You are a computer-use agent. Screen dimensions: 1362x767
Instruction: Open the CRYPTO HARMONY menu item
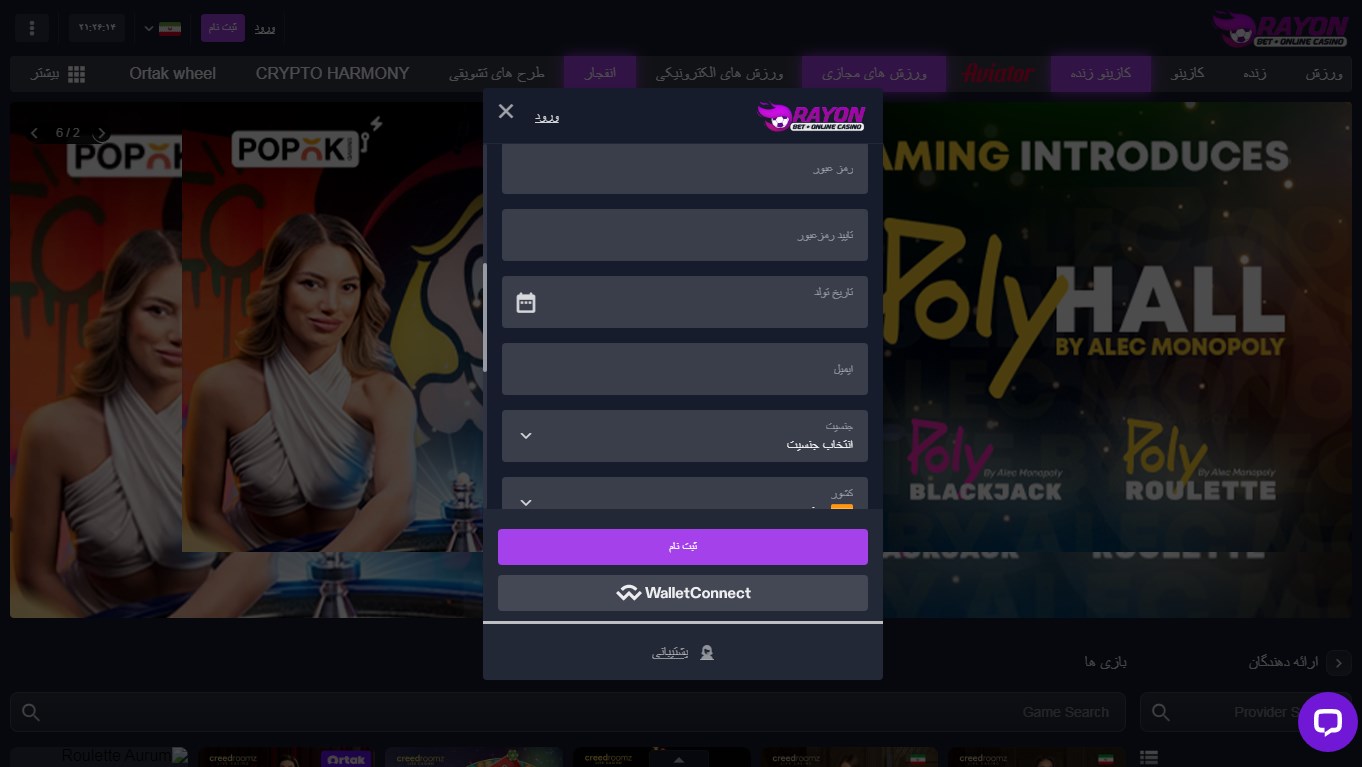[x=332, y=74]
